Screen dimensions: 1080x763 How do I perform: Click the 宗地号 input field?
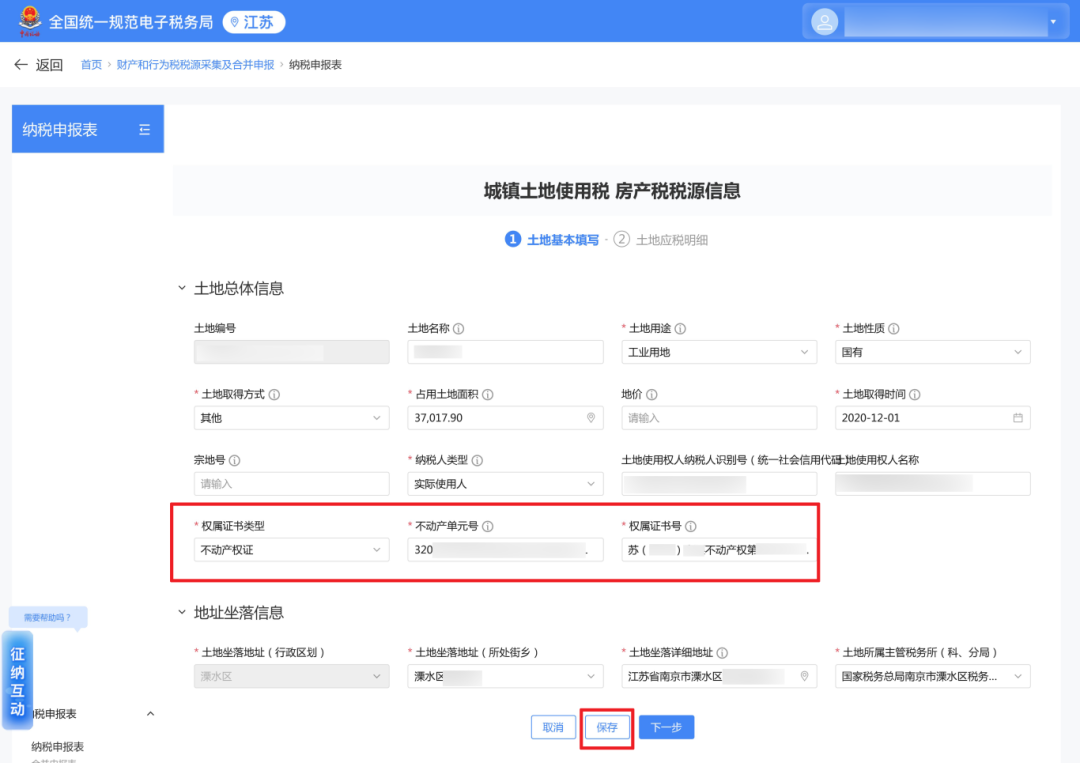point(291,484)
